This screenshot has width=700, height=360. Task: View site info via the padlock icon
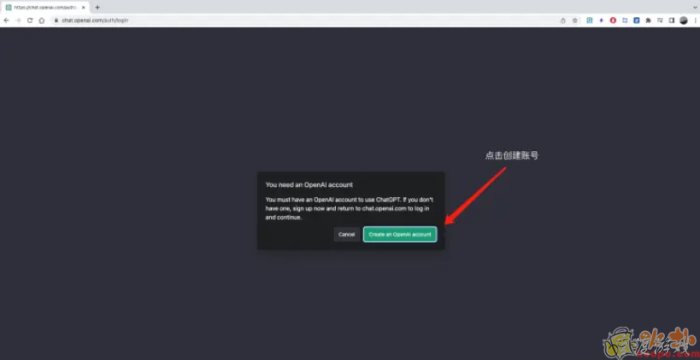pos(56,21)
